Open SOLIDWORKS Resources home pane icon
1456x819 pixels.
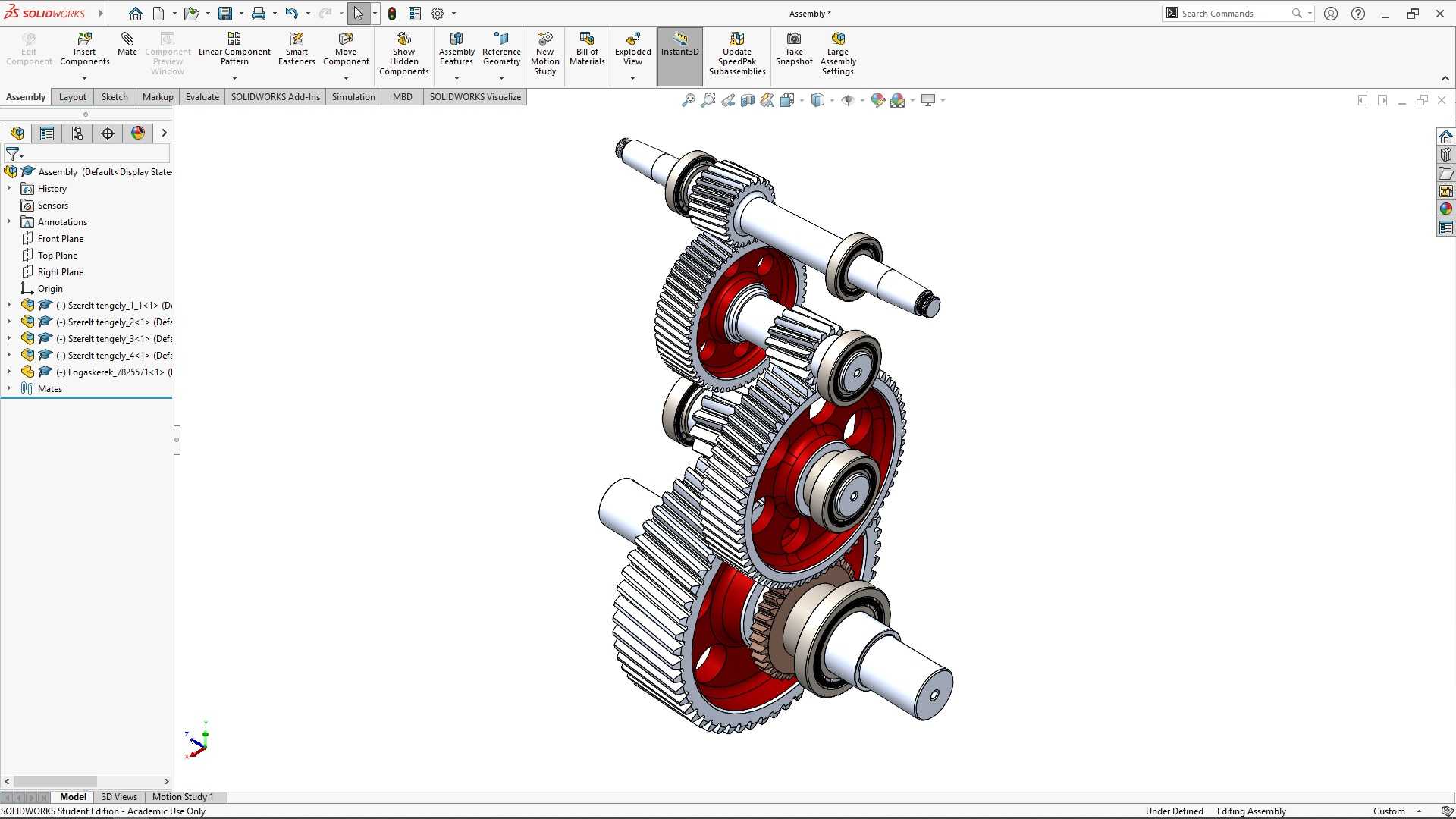[x=1446, y=136]
